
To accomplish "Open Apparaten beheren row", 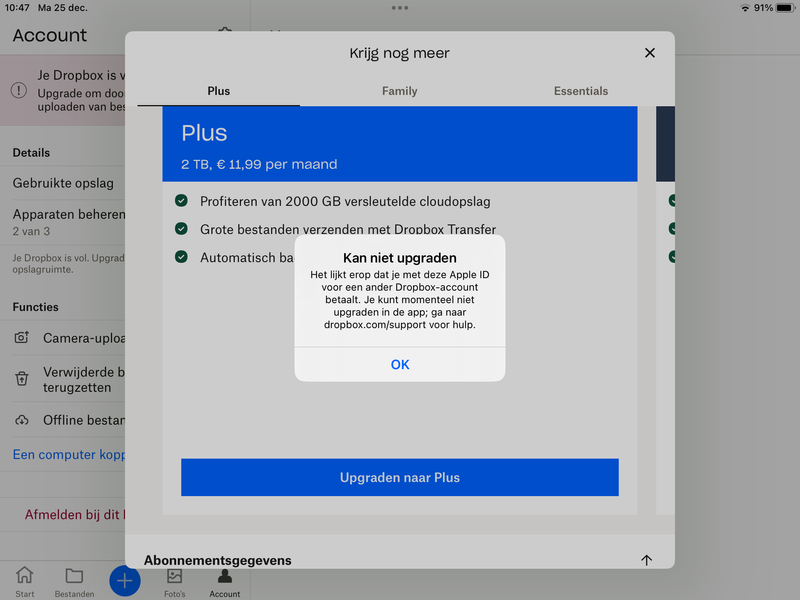I will point(62,221).
